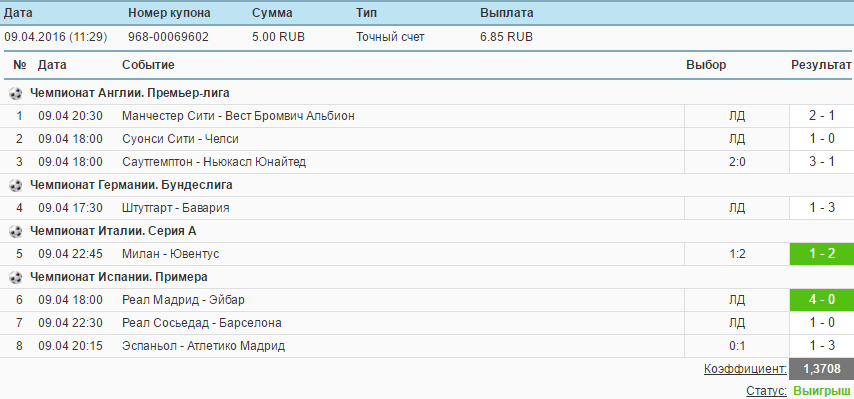Click the Коэффициент label link
The image size is (854, 399).
(745, 369)
